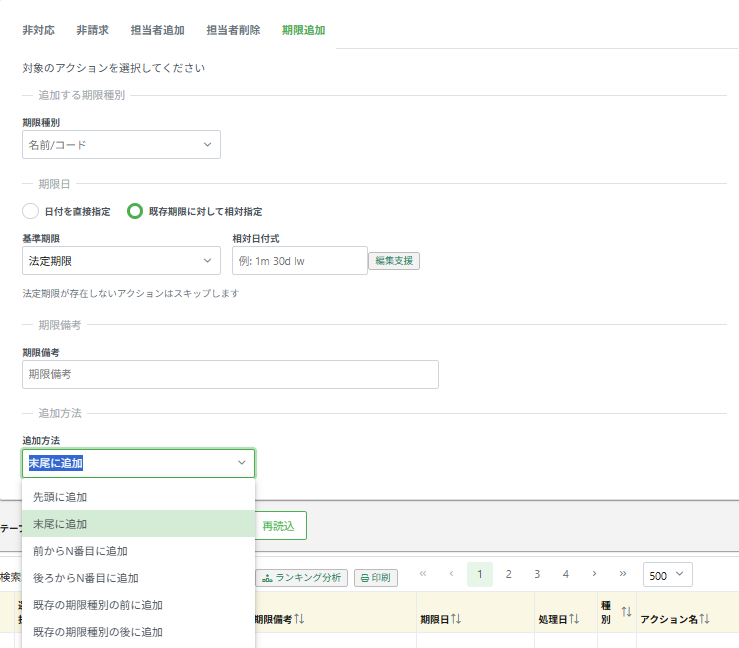
Task: Go to previous page arrow
Action: pos(451,574)
